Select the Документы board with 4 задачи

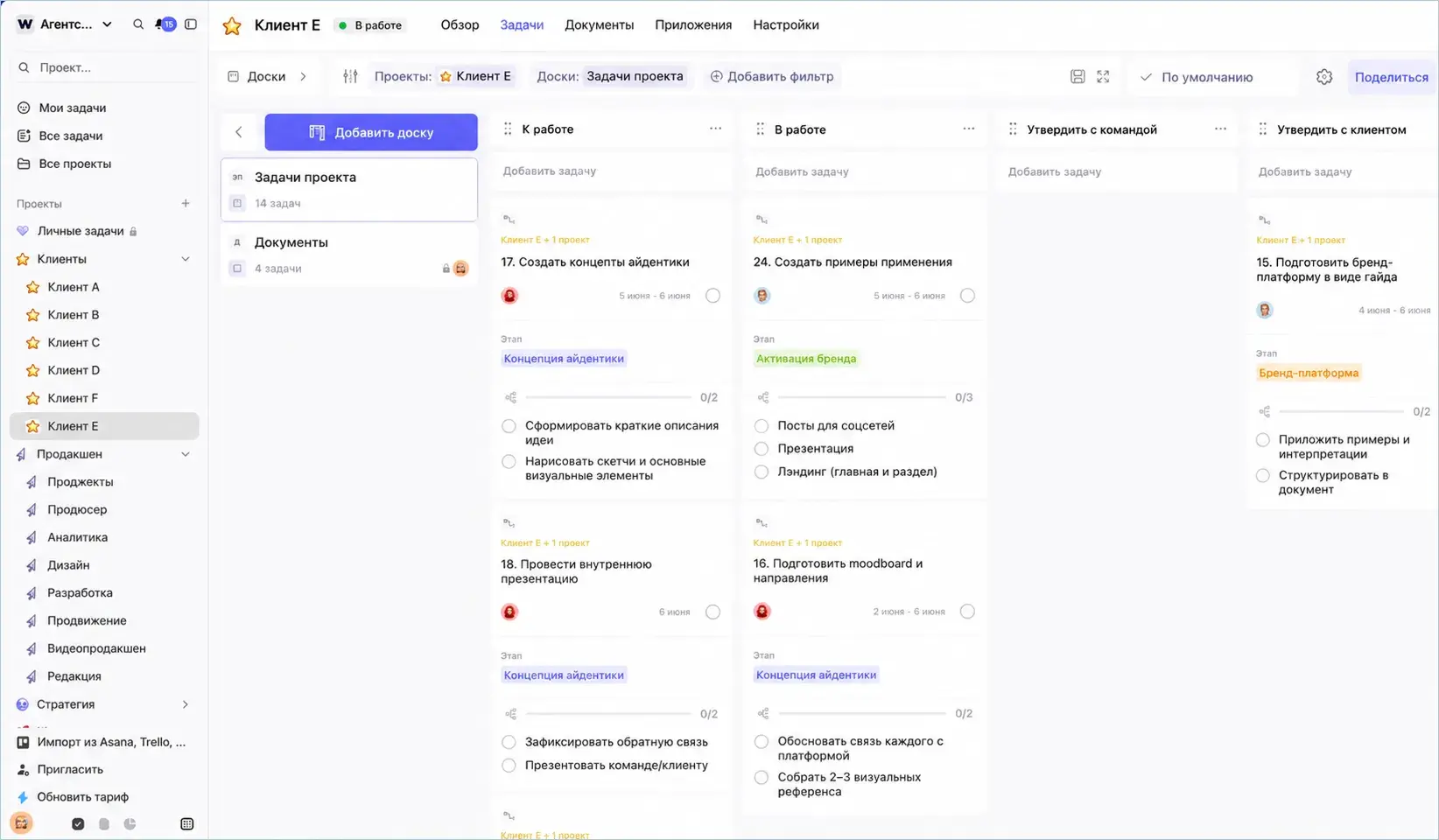click(x=349, y=255)
